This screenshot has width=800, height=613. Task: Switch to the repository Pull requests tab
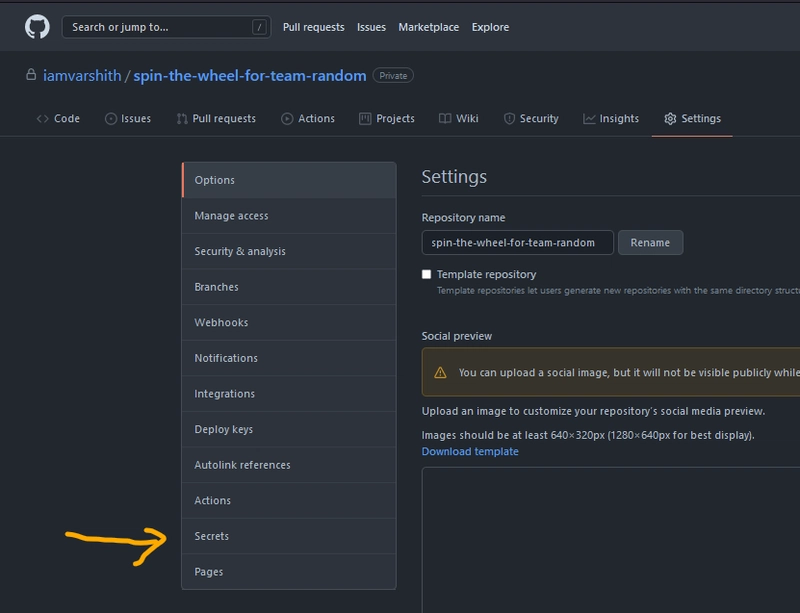pos(216,119)
